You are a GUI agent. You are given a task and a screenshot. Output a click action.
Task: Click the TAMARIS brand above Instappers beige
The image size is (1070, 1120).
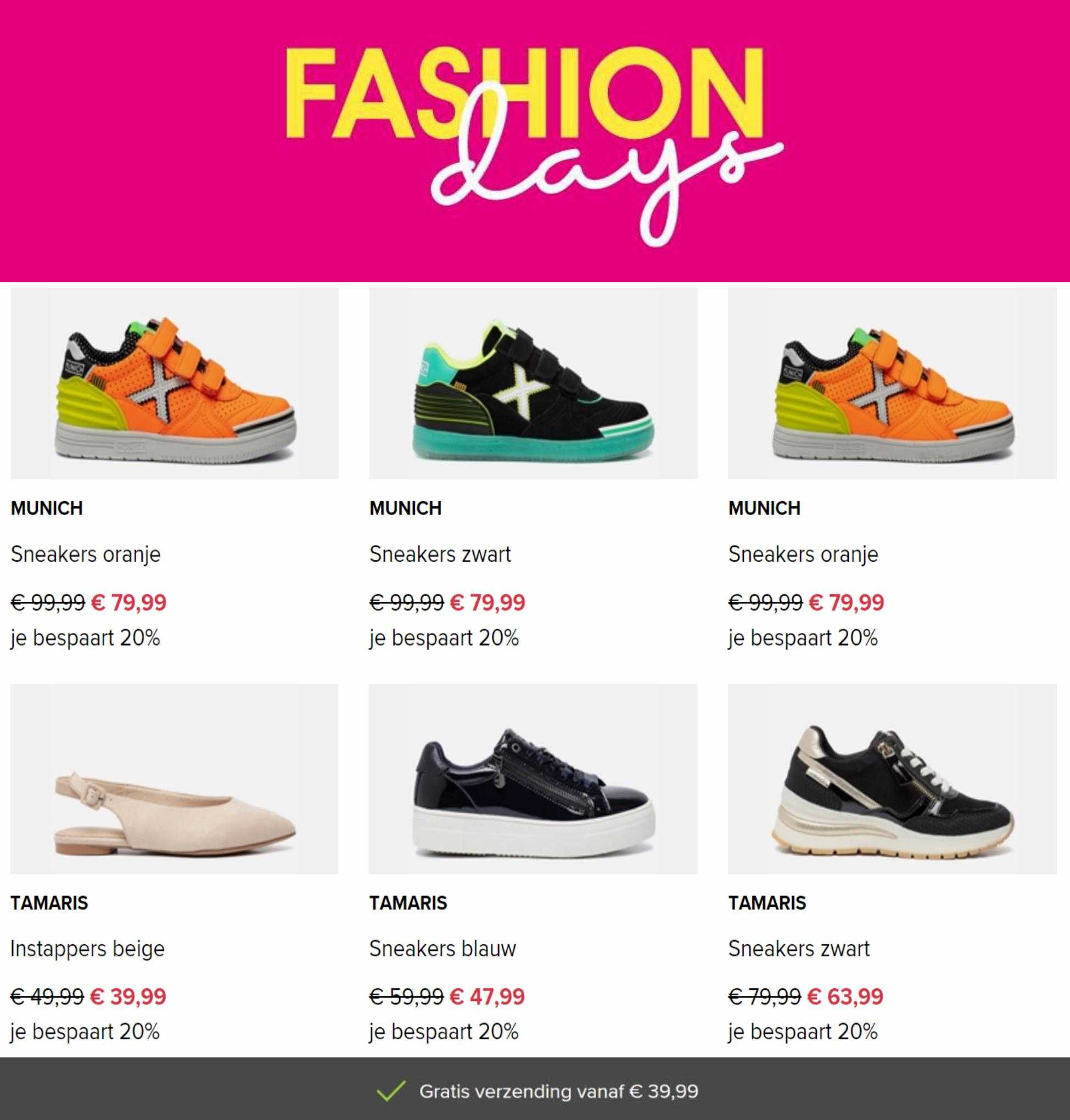pos(49,903)
